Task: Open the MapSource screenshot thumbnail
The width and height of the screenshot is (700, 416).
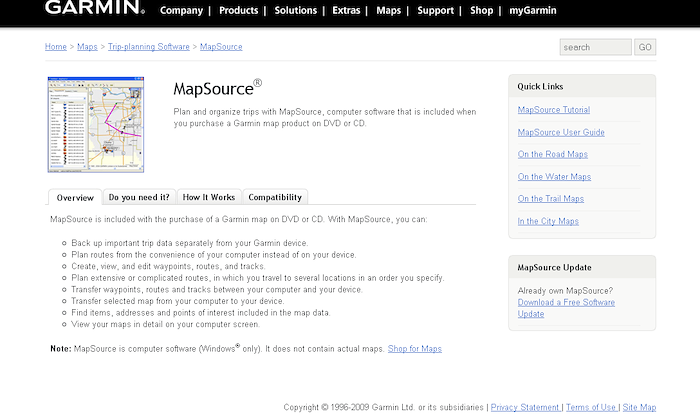Action: (96, 125)
